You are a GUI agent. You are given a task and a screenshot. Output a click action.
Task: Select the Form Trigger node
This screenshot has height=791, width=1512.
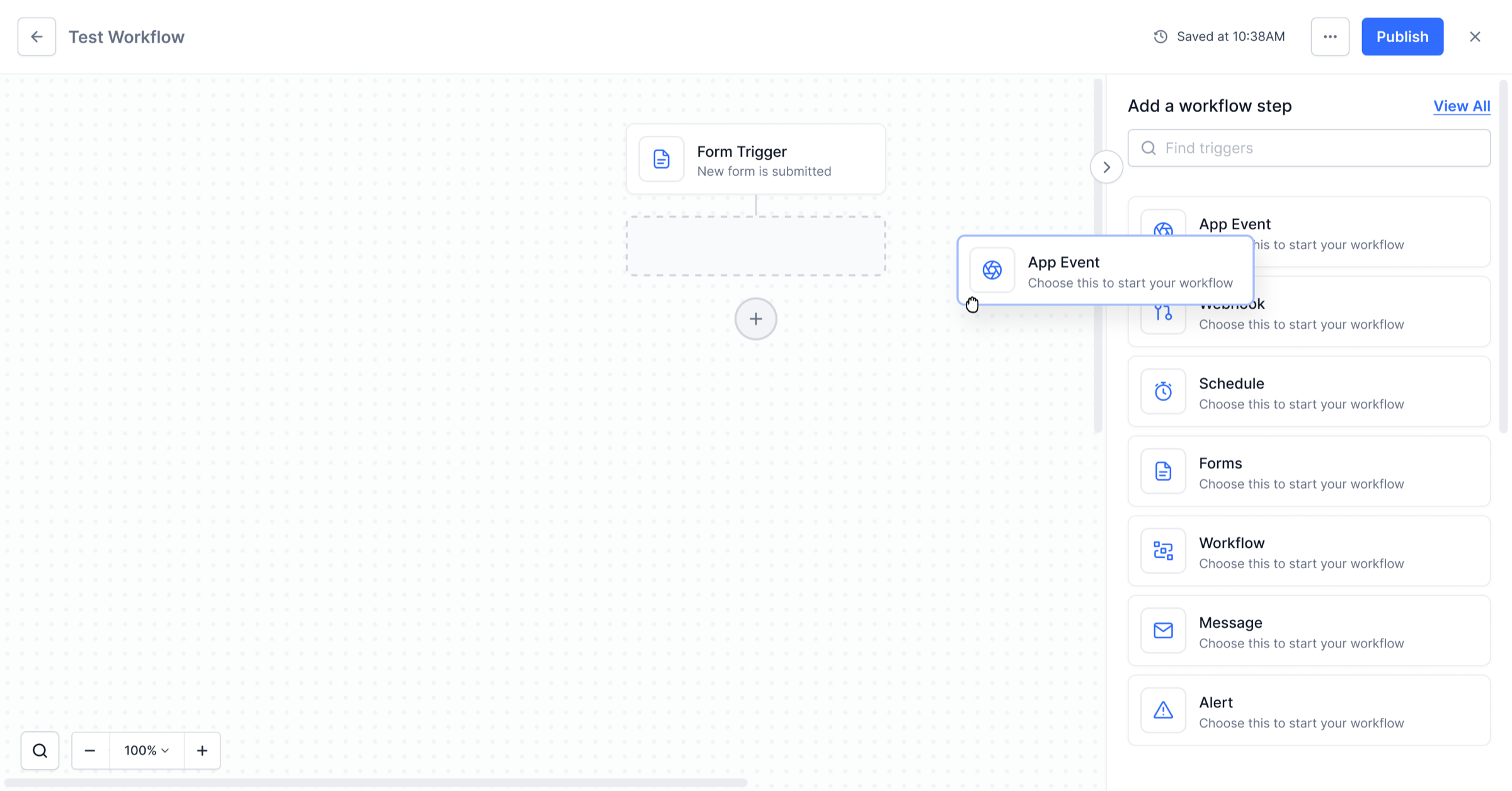pos(756,159)
